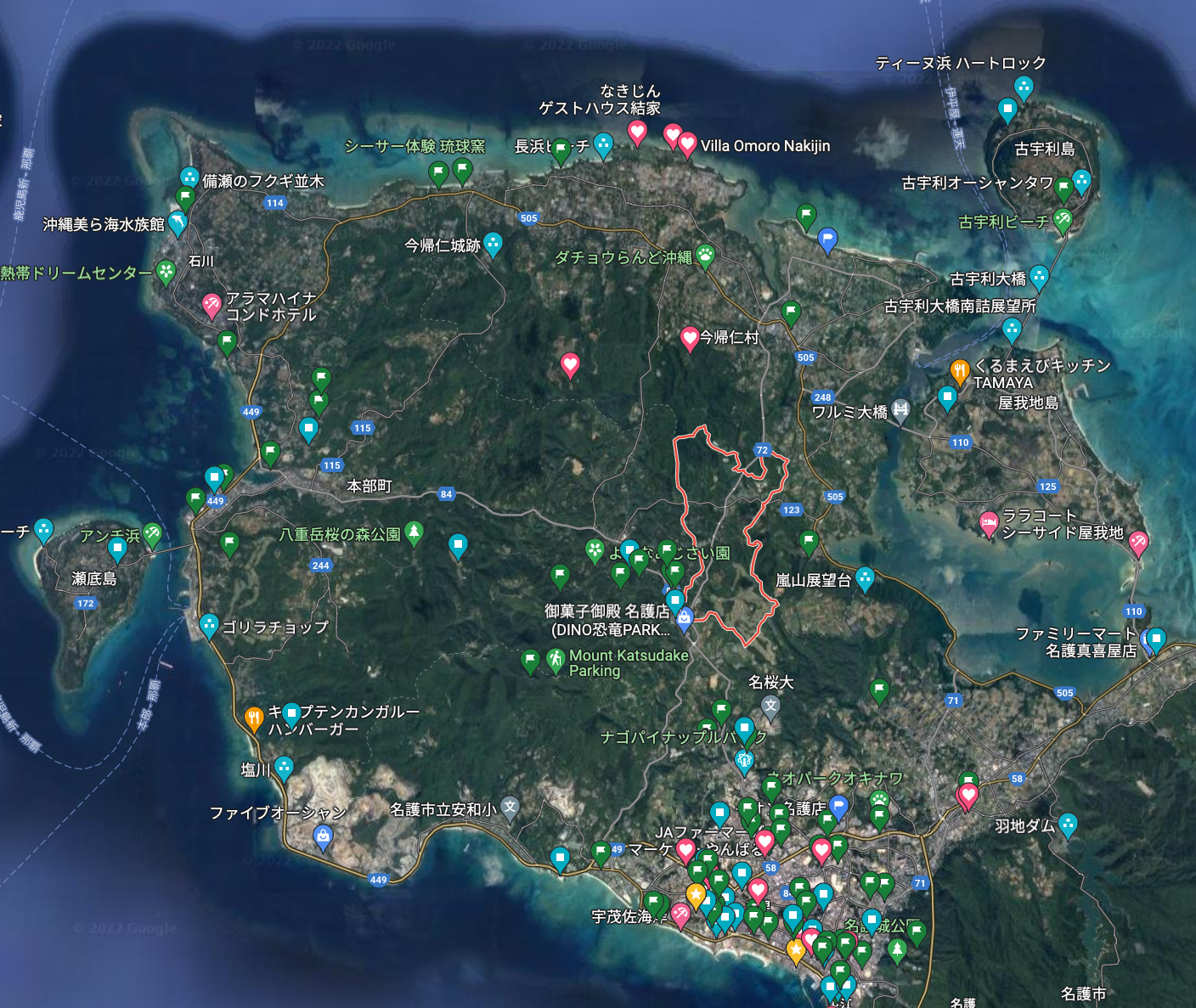This screenshot has width=1196, height=1008.
Task: Click the 名護市立安和小 school icon
Action: click(x=510, y=807)
